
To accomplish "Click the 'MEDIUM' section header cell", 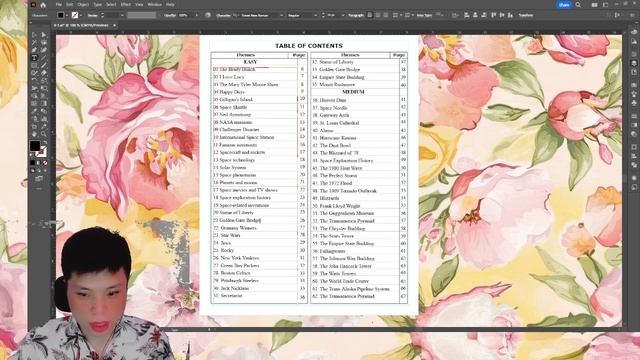I will tap(353, 92).
